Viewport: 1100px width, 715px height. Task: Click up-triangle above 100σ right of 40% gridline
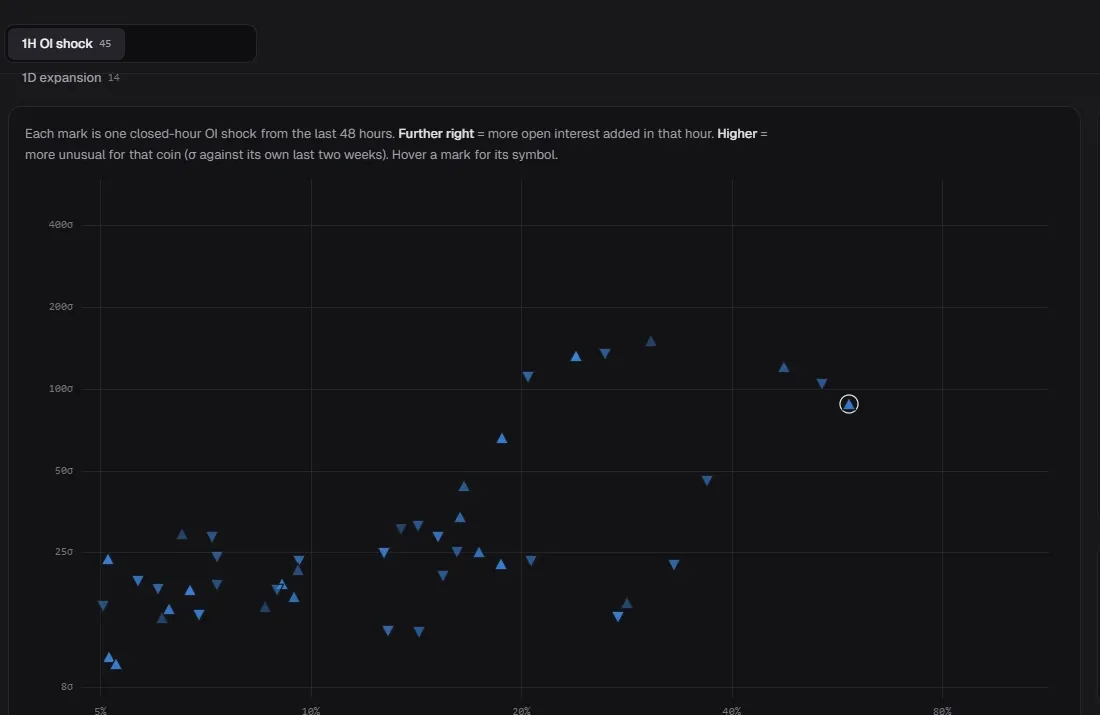point(784,367)
